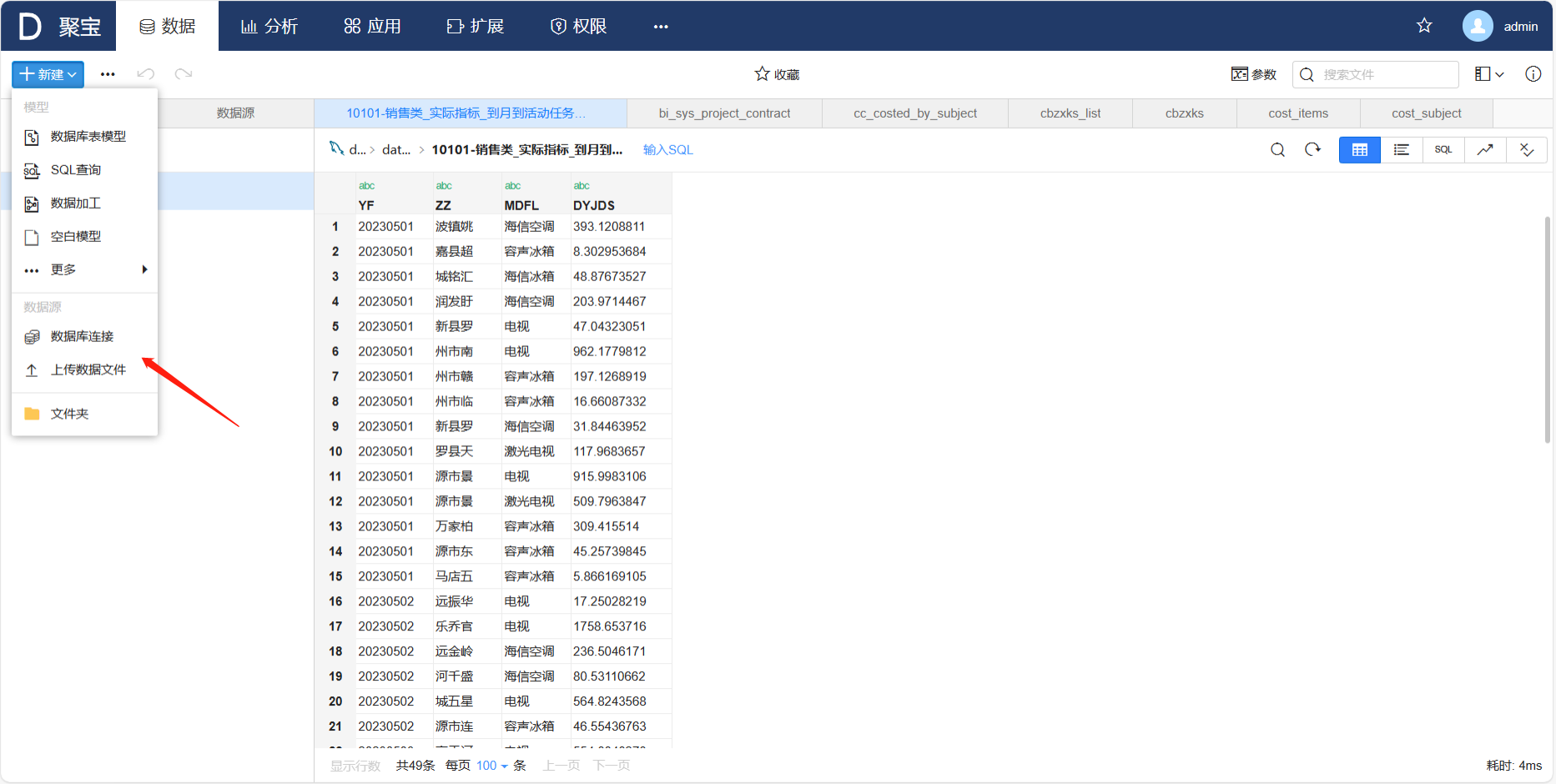The width and height of the screenshot is (1556, 784).
Task: Click the 上一页 link
Action: (x=561, y=766)
